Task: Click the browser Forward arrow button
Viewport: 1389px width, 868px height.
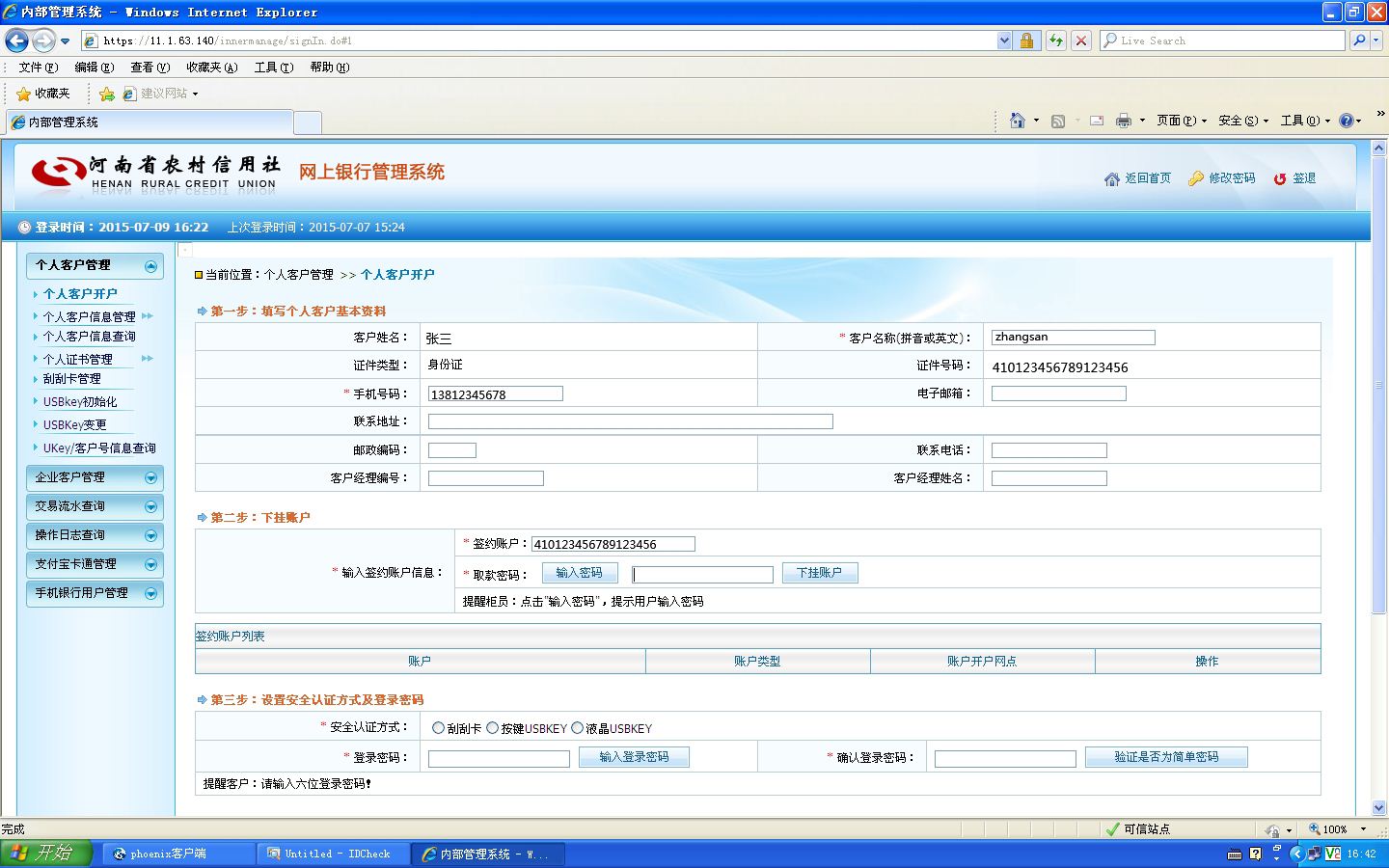Action: tap(43, 41)
